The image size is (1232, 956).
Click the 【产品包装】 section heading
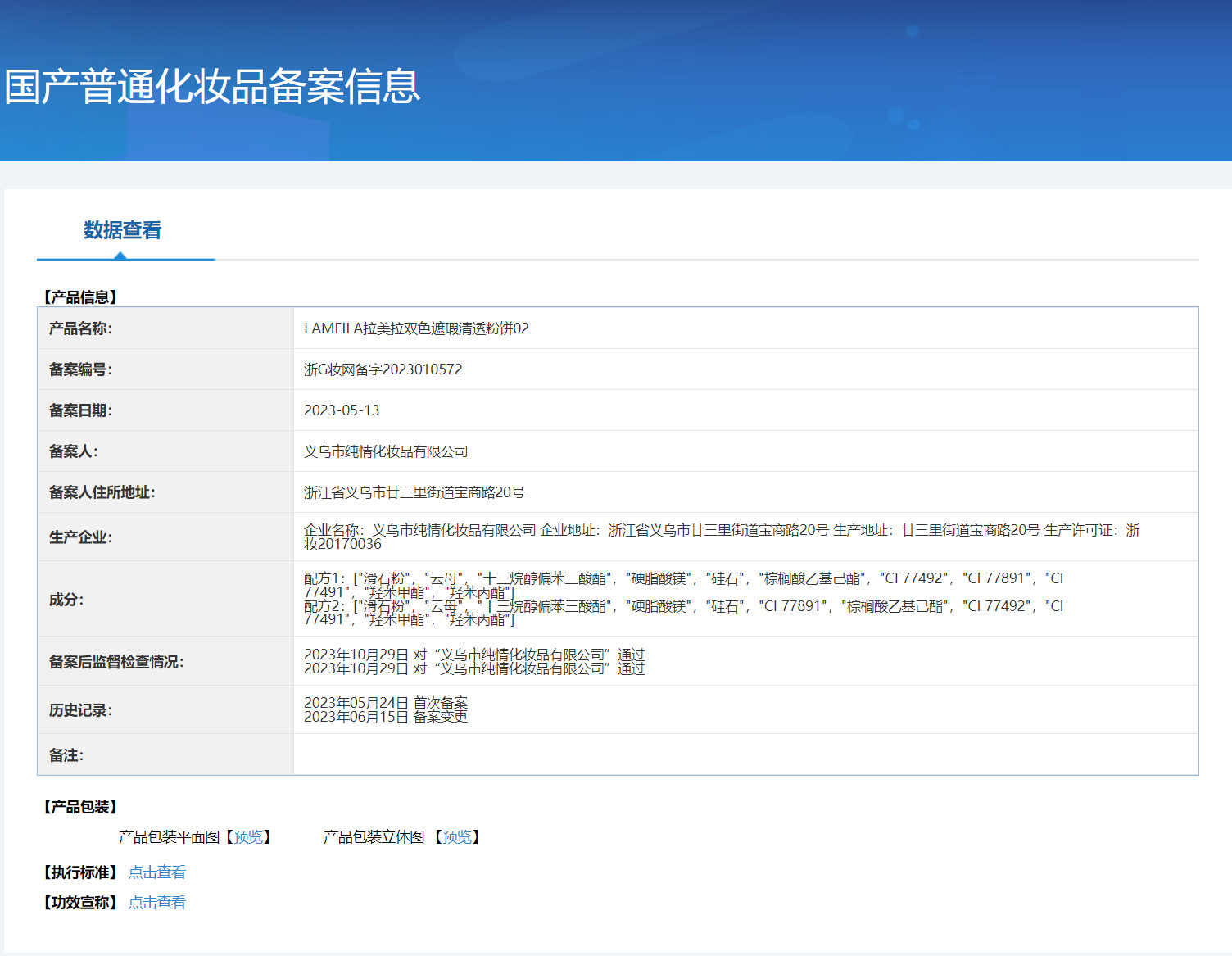[x=80, y=807]
